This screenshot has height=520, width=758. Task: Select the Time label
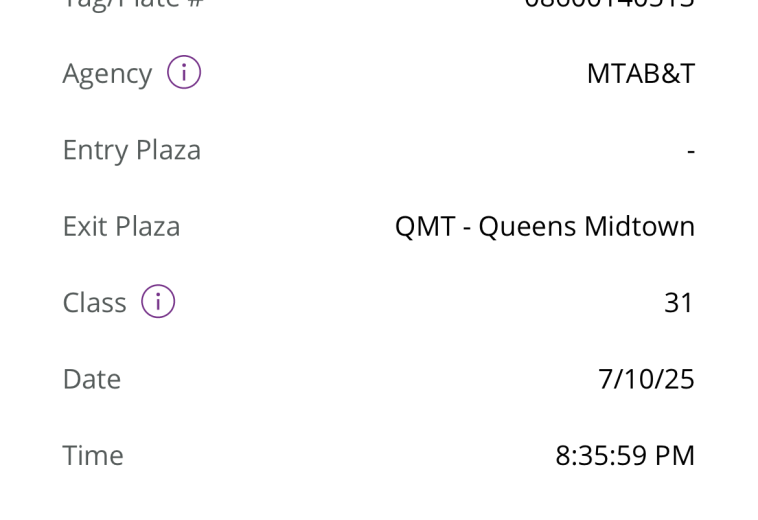pos(93,456)
